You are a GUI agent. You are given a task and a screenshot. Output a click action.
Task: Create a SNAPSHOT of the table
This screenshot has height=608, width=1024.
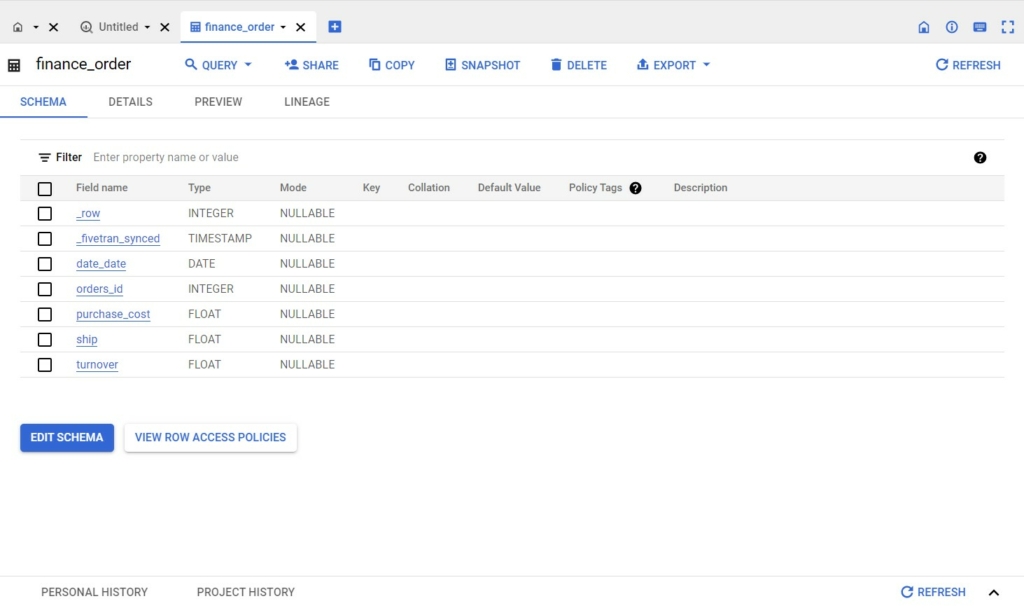click(x=483, y=65)
